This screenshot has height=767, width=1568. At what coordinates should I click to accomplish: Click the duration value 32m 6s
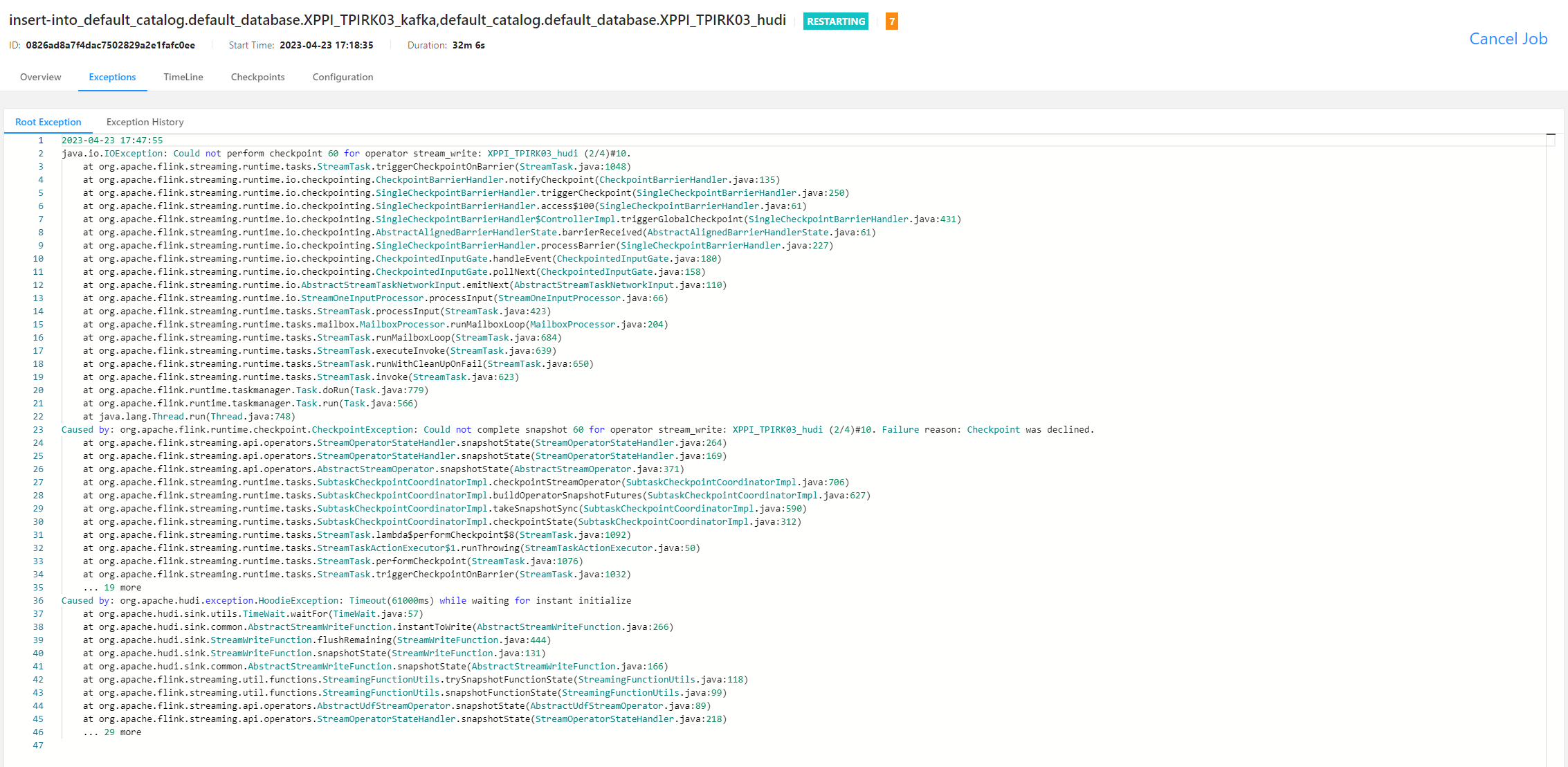pyautogui.click(x=468, y=45)
